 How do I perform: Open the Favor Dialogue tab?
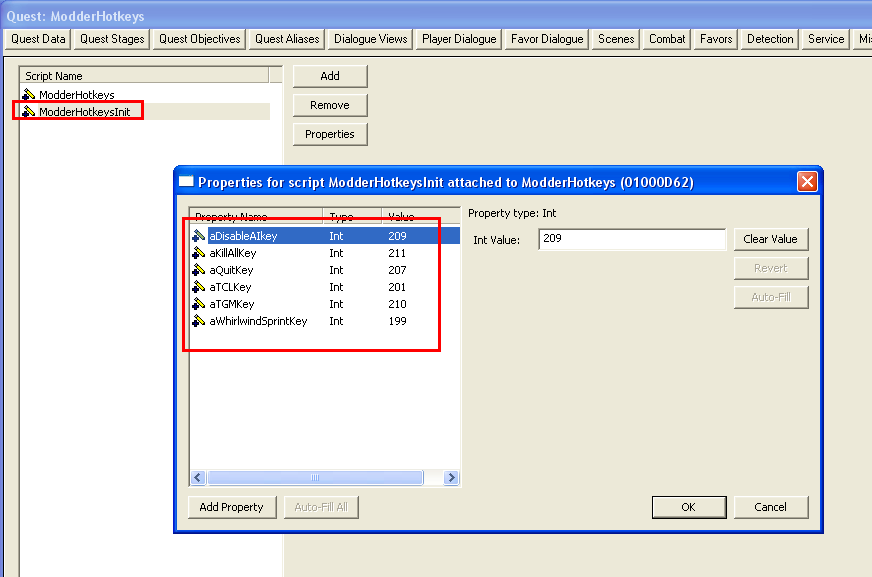pyautogui.click(x=547, y=39)
